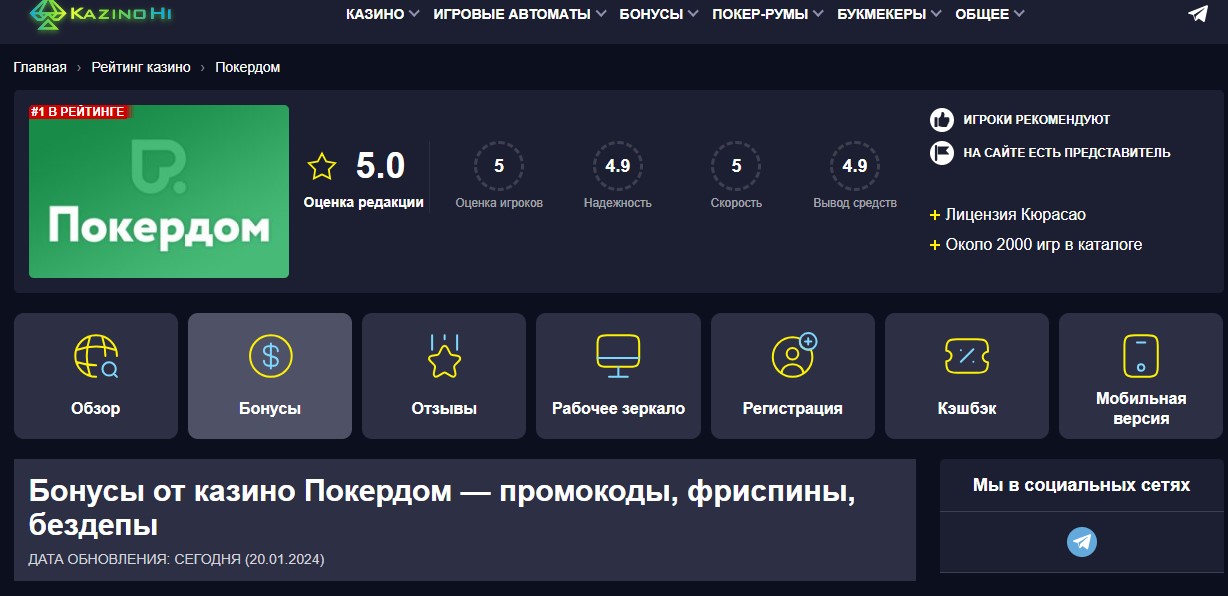Click the globe icon on the Обзор tile

pos(96,356)
